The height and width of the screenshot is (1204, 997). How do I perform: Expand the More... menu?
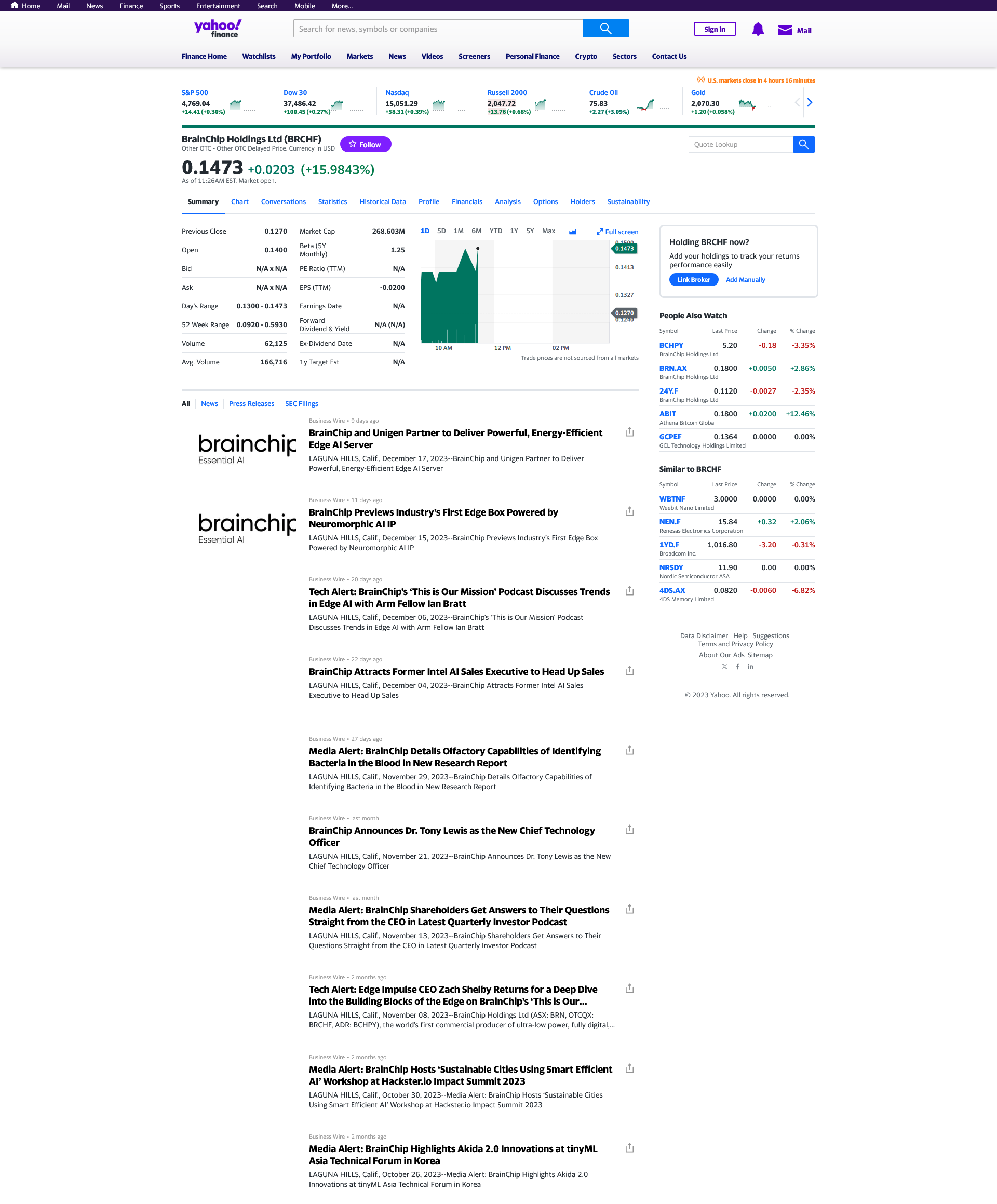(342, 6)
